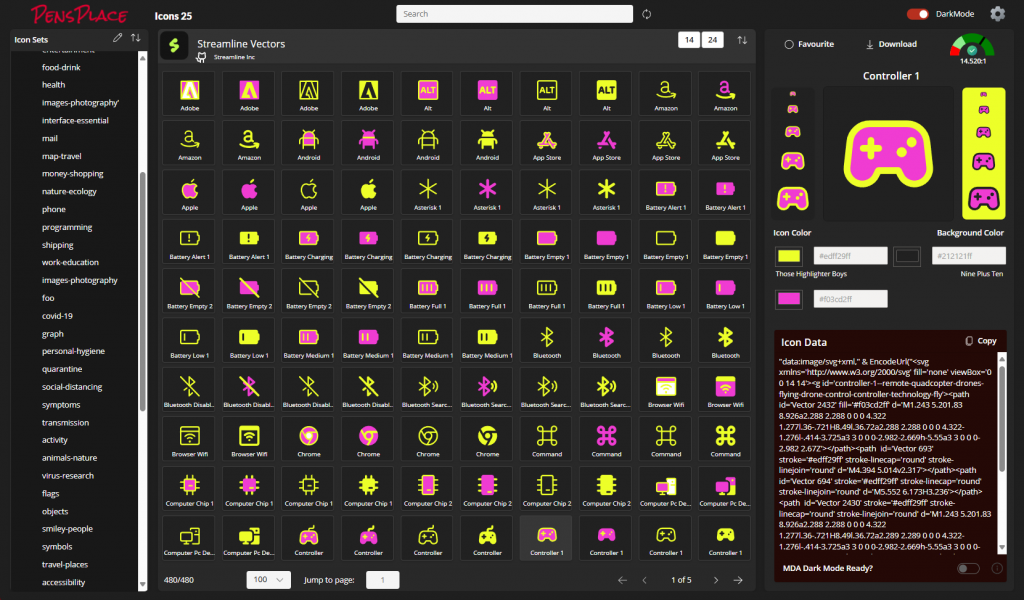The image size is (1024, 600).
Task: Toggle the DarkMode switch off
Action: (x=918, y=14)
